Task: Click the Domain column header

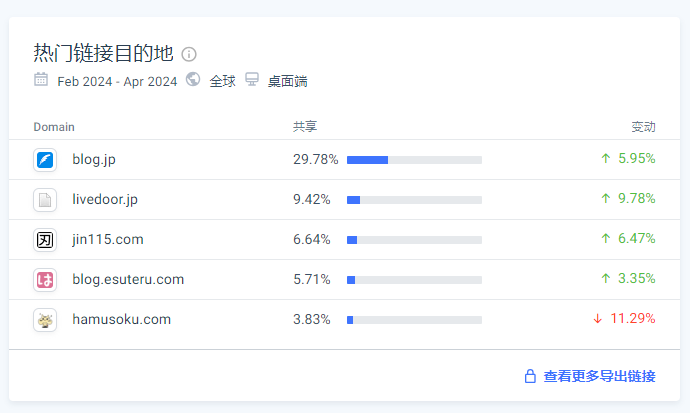Action: [x=54, y=127]
